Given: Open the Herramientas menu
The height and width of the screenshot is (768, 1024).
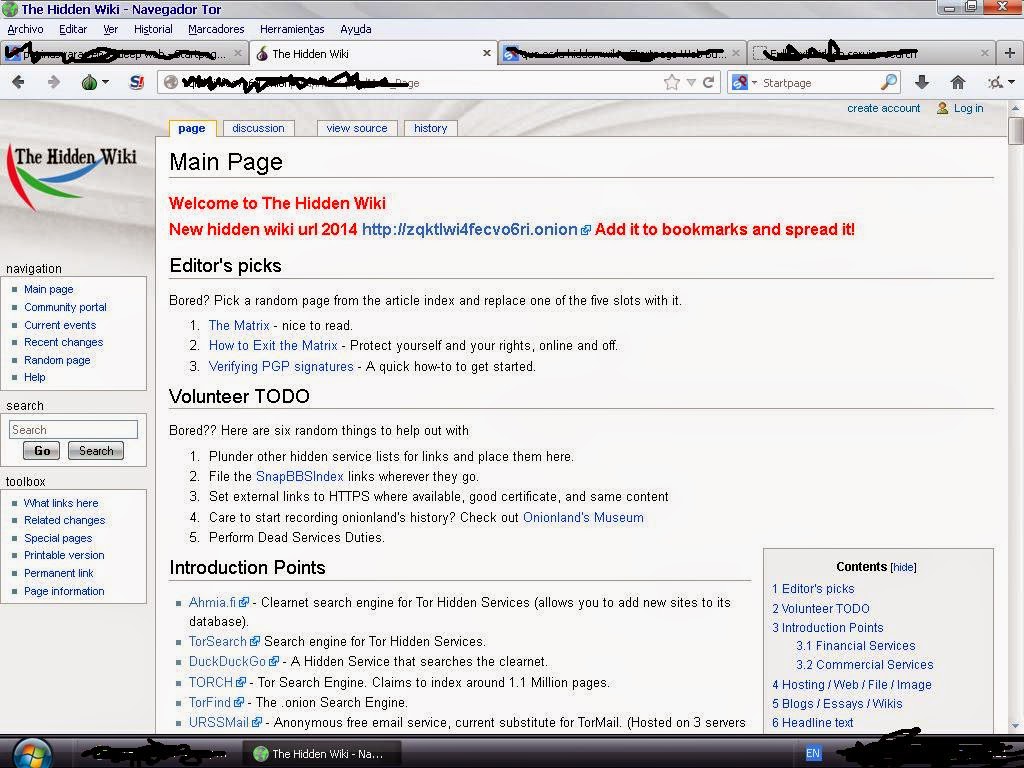Looking at the screenshot, I should tap(292, 29).
